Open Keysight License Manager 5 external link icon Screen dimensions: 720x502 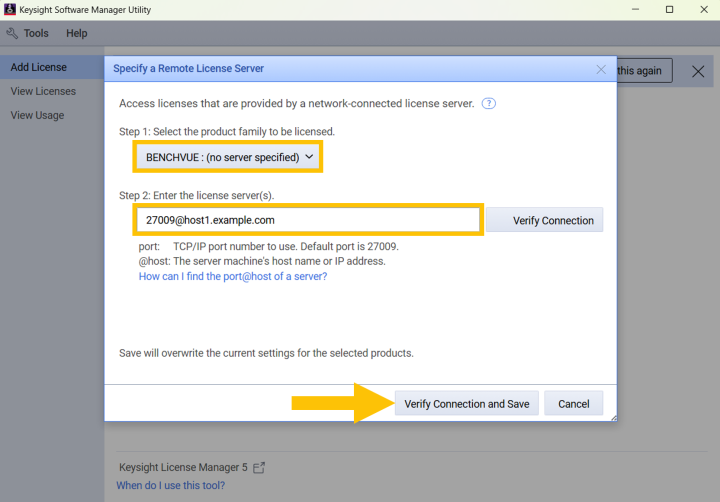pyautogui.click(x=259, y=468)
